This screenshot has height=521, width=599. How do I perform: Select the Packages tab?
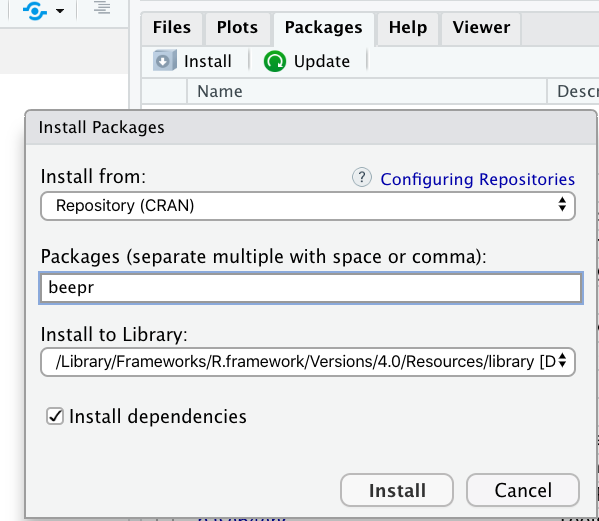pos(324,28)
